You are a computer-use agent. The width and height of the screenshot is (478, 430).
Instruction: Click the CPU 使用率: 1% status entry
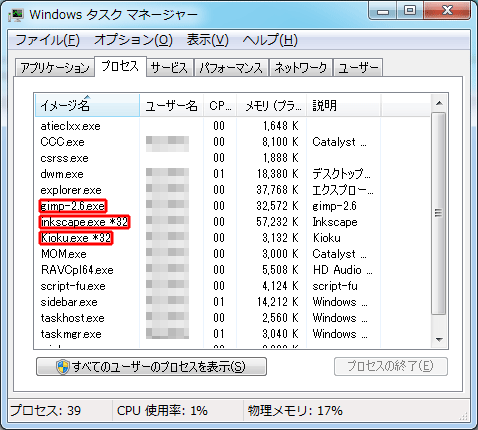click(162, 410)
